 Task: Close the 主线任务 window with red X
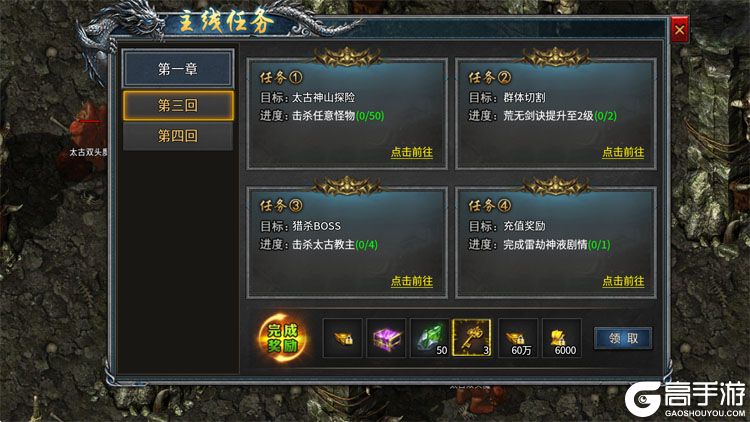pyautogui.click(x=680, y=30)
